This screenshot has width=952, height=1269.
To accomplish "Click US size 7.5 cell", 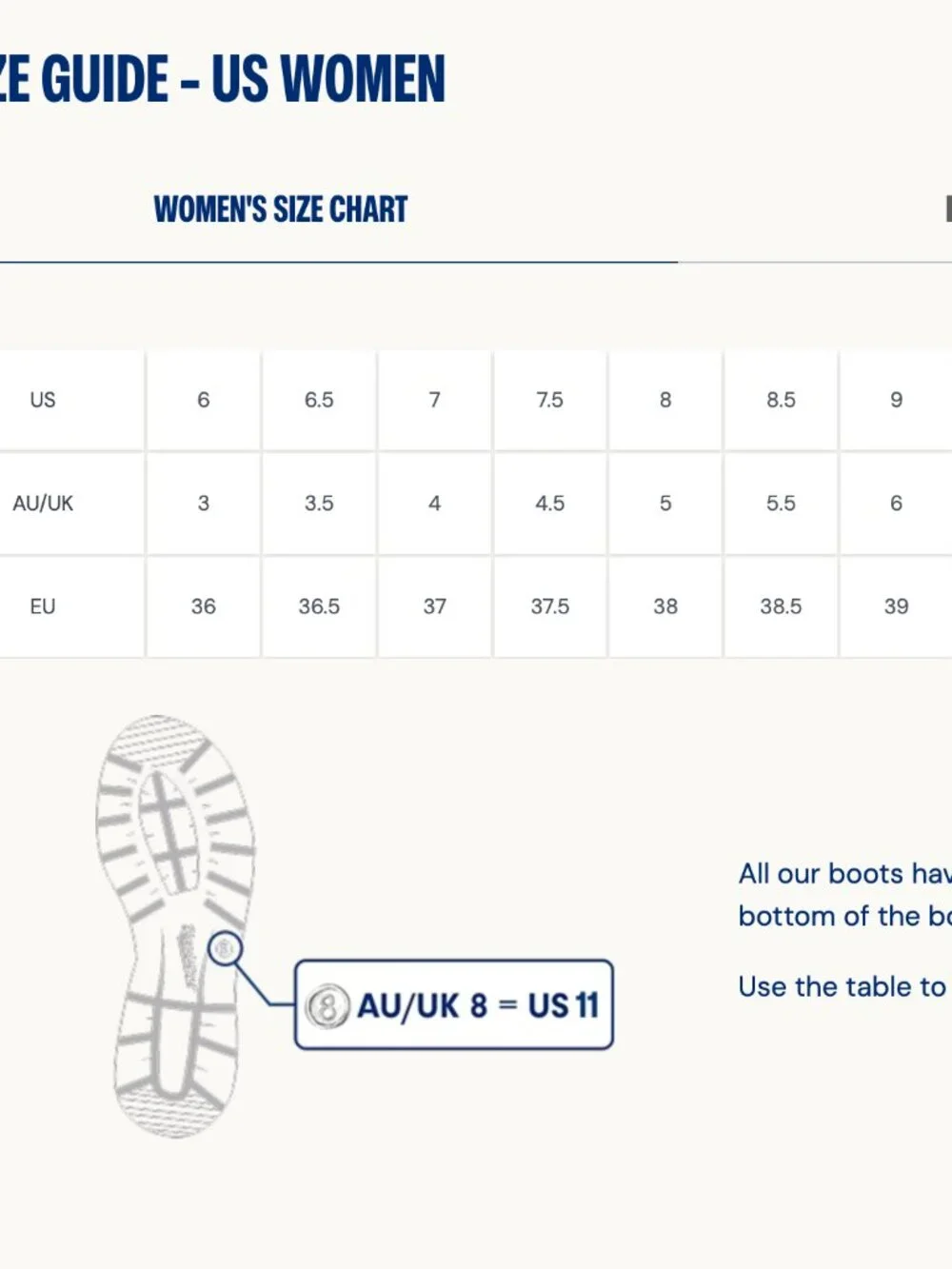I will point(550,400).
